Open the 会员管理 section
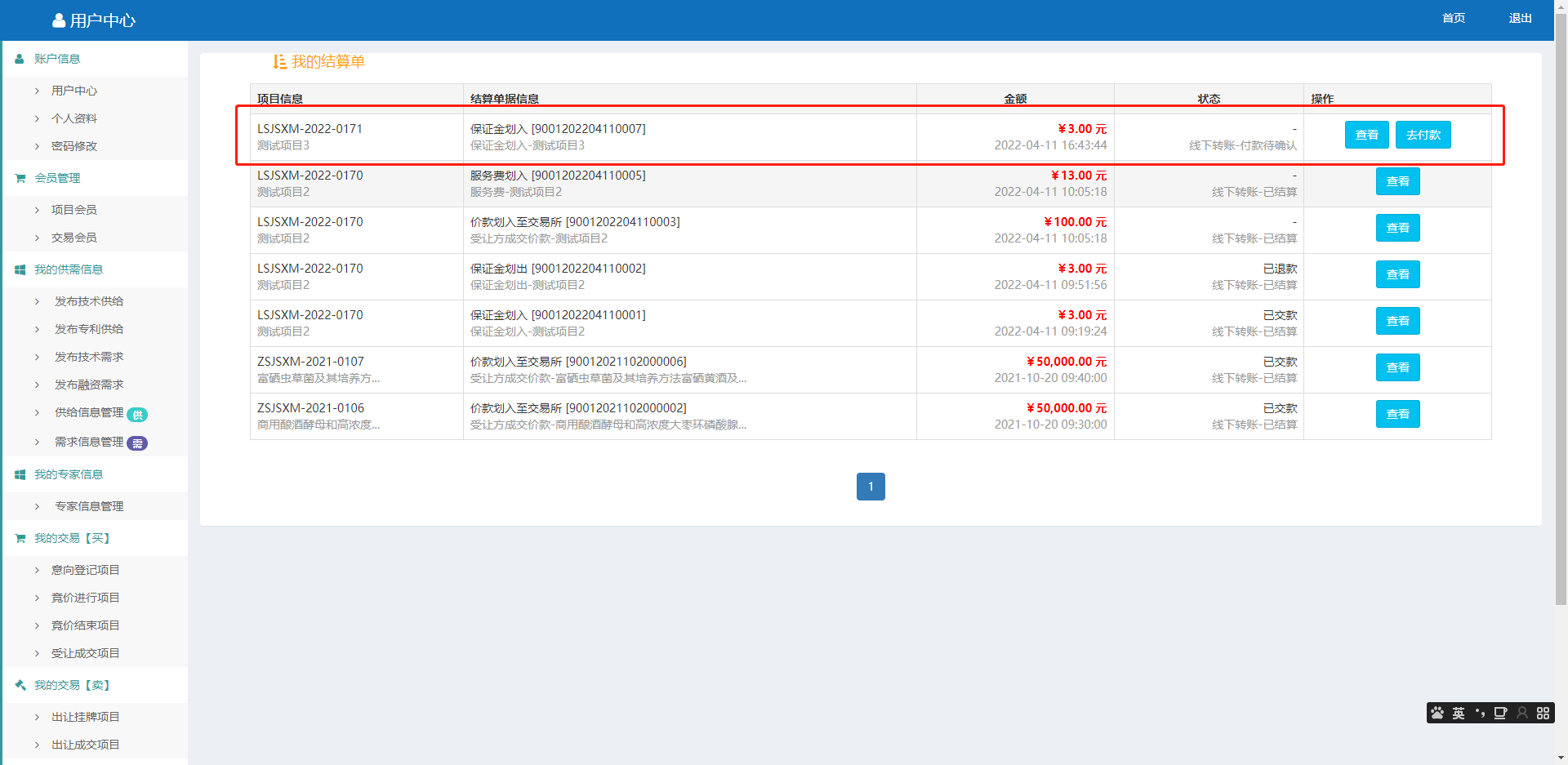The image size is (1568, 765). pyautogui.click(x=57, y=178)
